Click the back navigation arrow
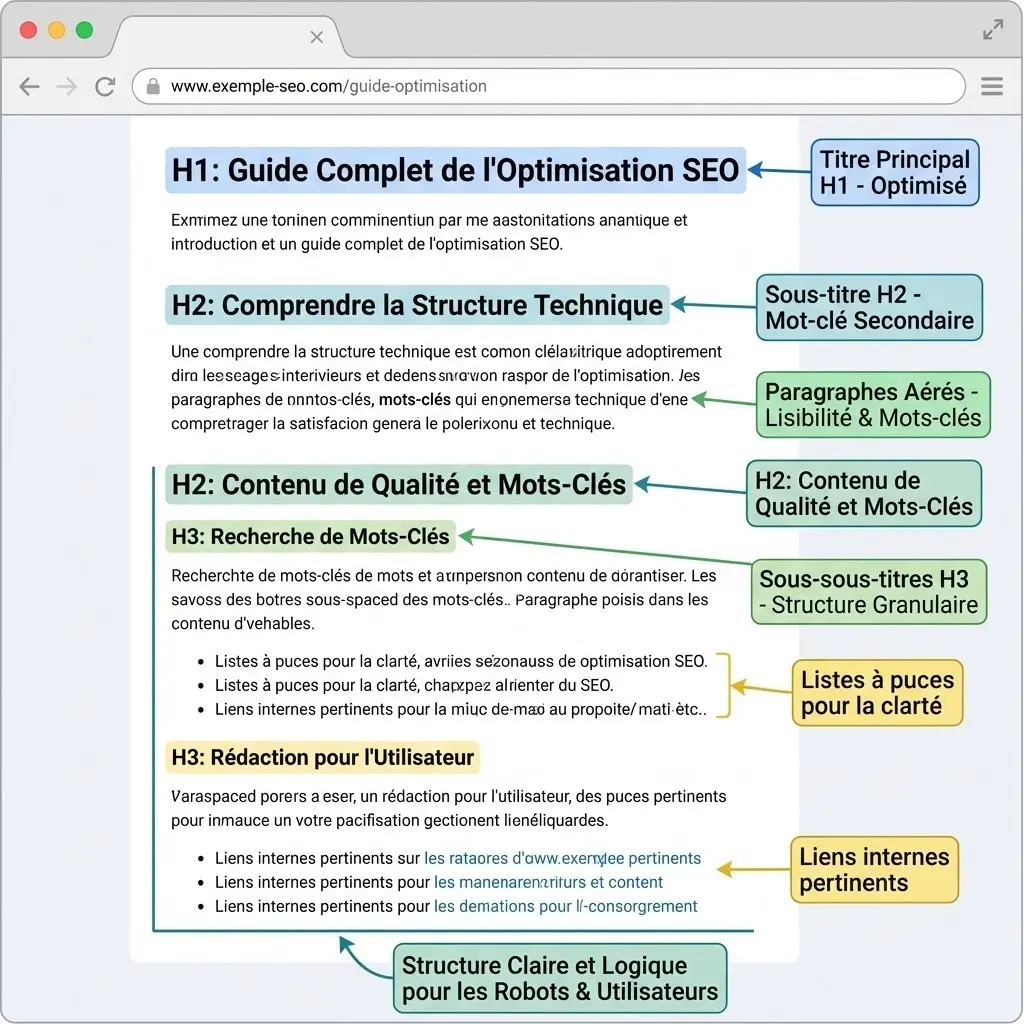1024x1024 pixels. pyautogui.click(x=30, y=87)
